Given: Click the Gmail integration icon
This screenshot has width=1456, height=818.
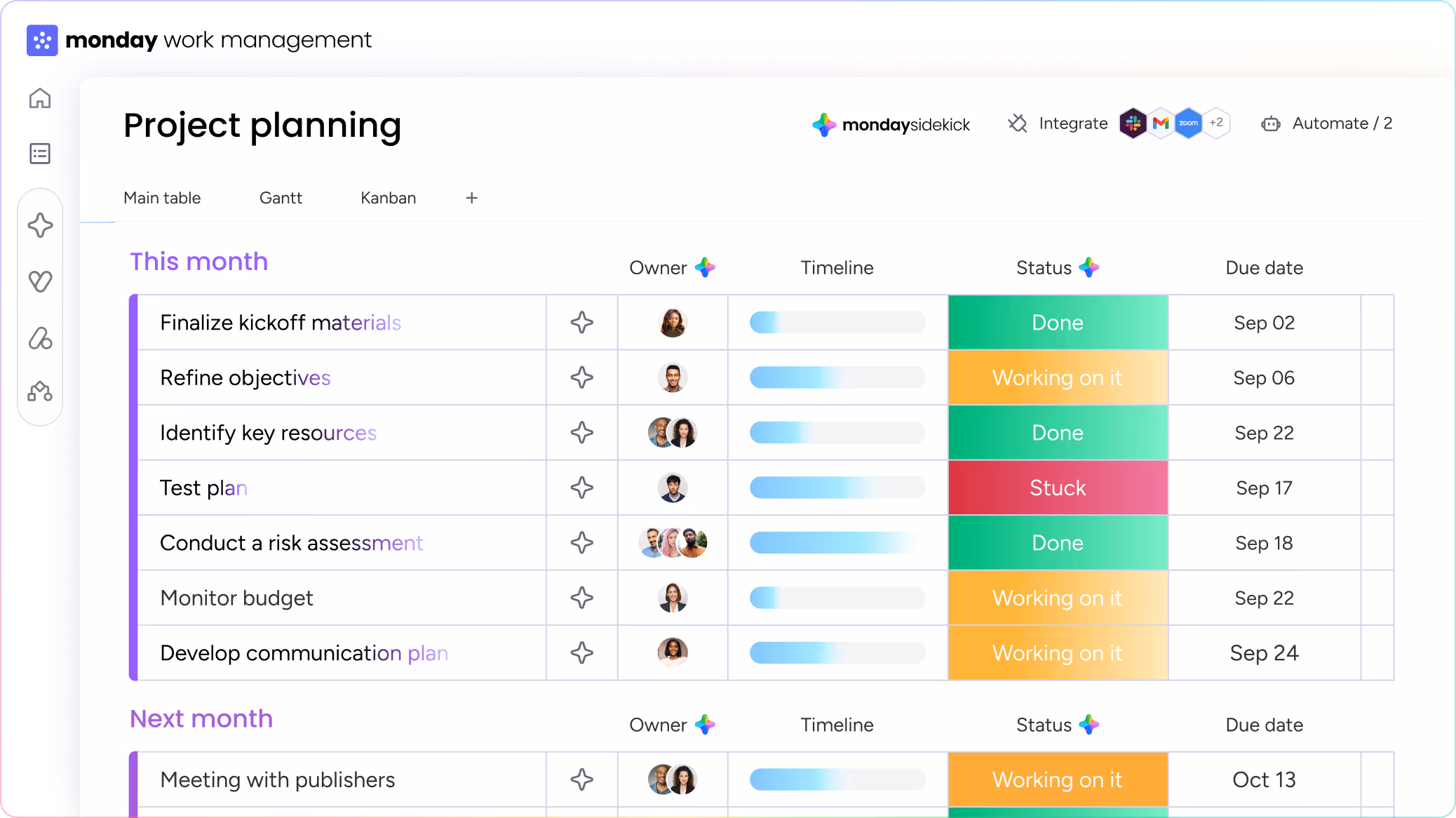Looking at the screenshot, I should (x=1161, y=123).
